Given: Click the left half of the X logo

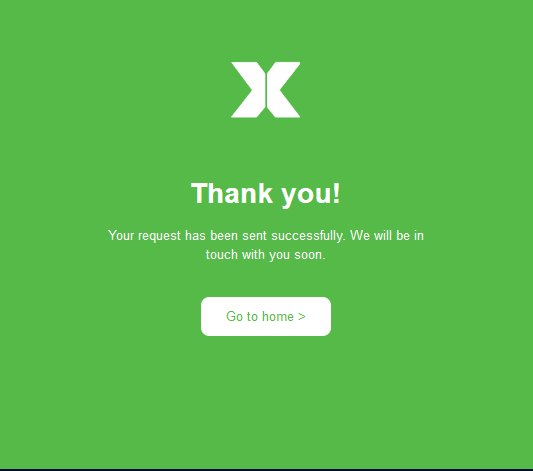Looking at the screenshot, I should click(248, 90).
